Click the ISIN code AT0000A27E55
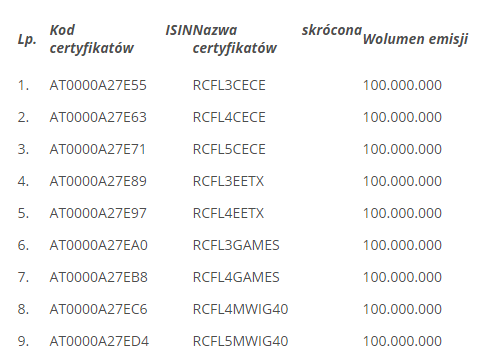 98,85
